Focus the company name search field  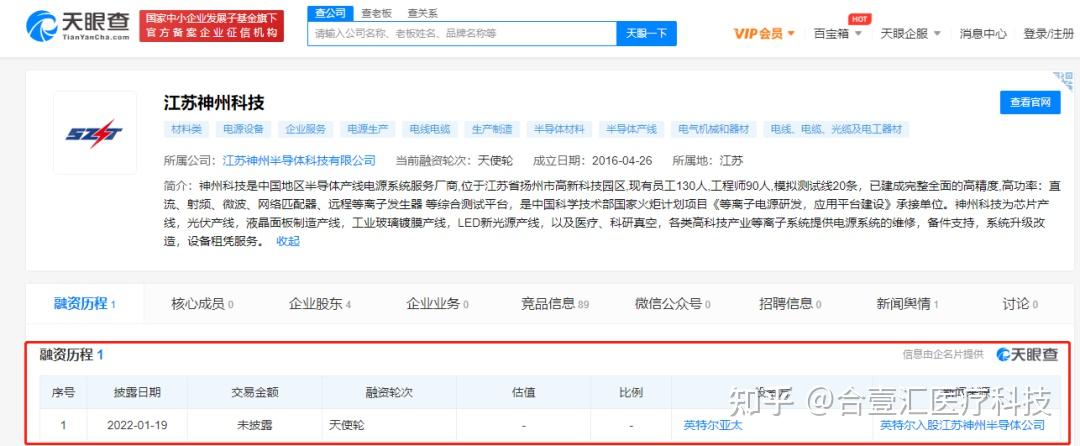click(x=461, y=33)
